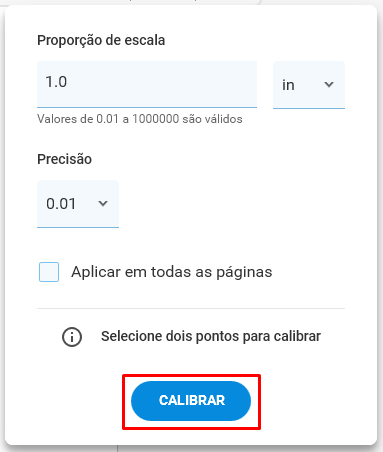The height and width of the screenshot is (452, 383).
Task: Click the info circle icon
Action: pos(72,337)
